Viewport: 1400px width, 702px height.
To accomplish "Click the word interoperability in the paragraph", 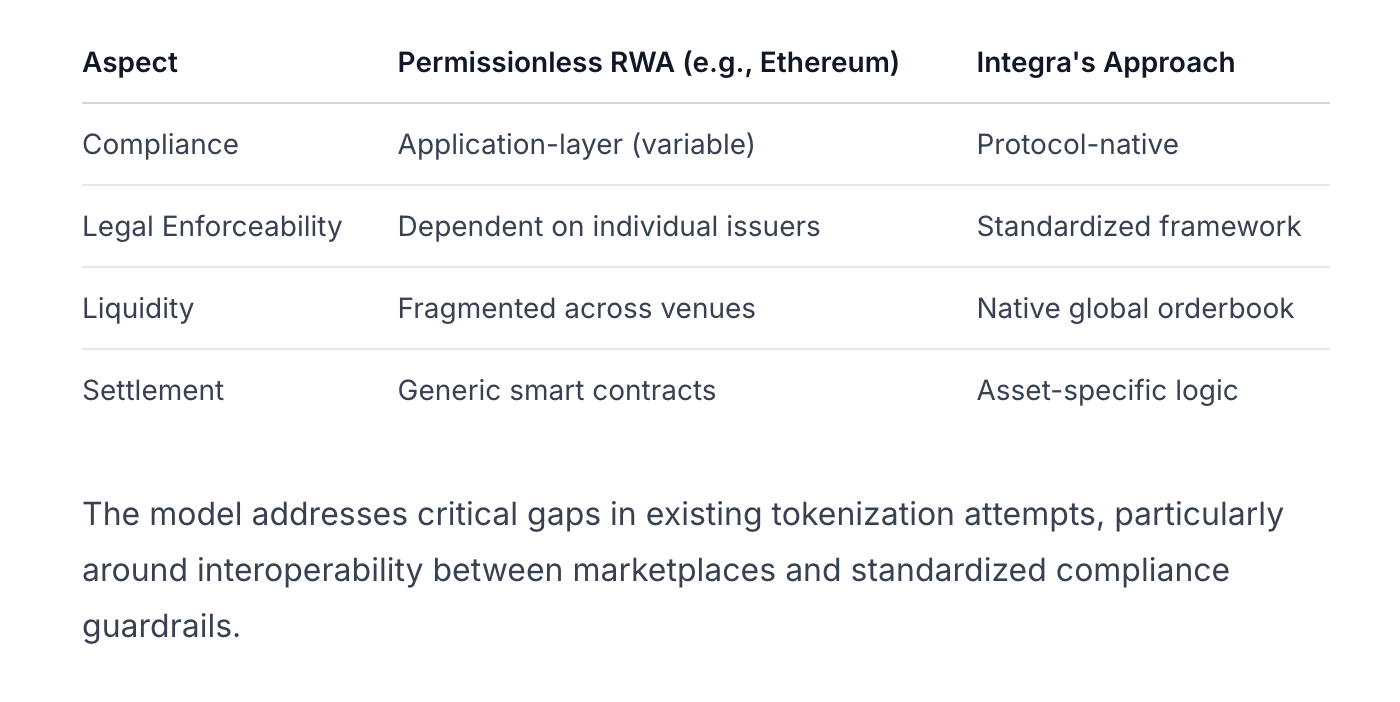I will tap(310, 570).
